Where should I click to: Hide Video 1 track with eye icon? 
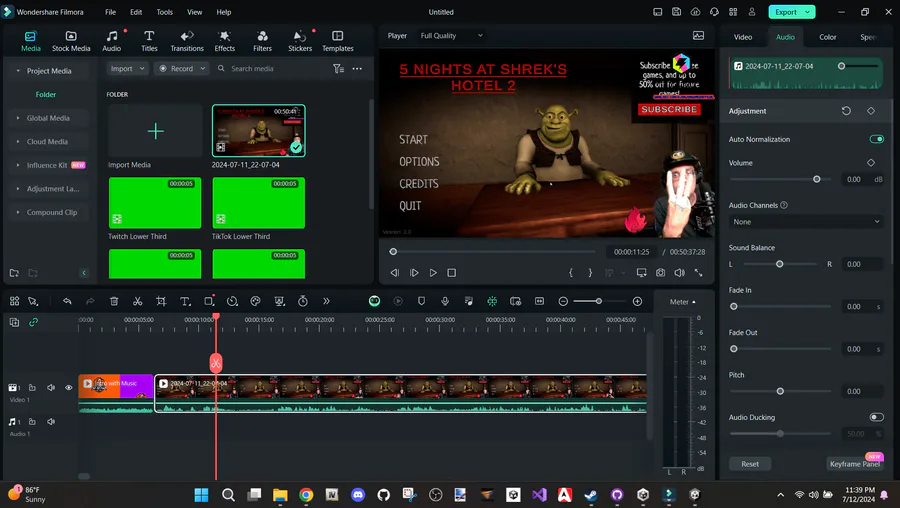pos(69,387)
